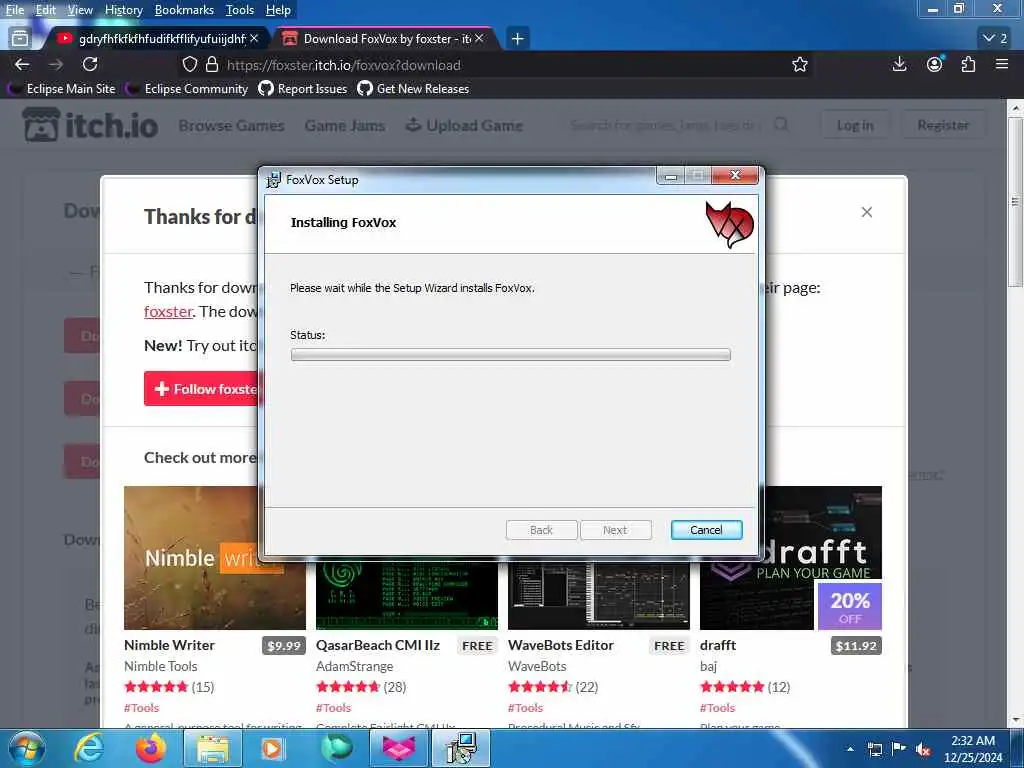The image size is (1024, 768).
Task: Open Firefox View tab icon
Action: point(20,39)
